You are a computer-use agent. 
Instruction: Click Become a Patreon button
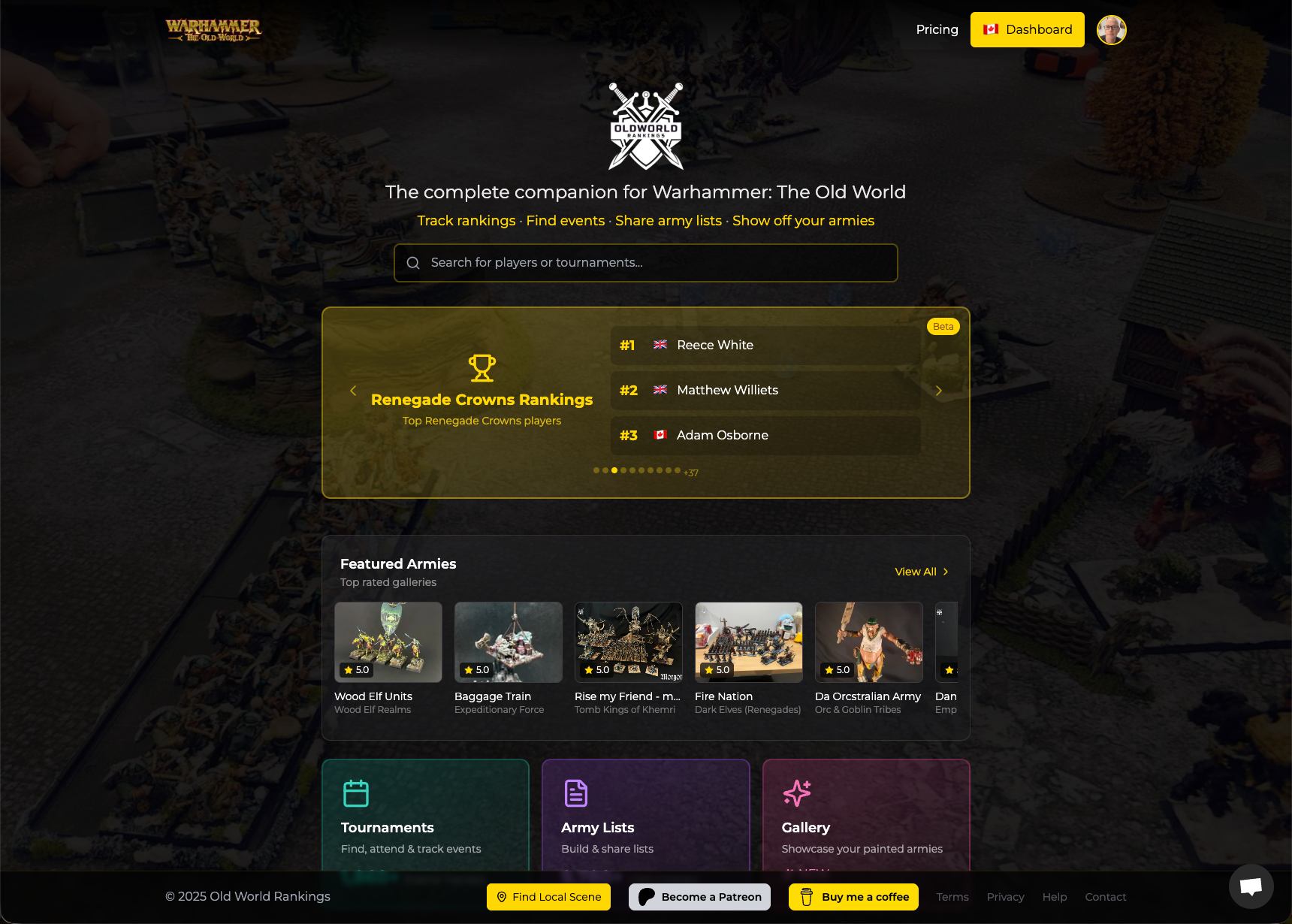[699, 897]
